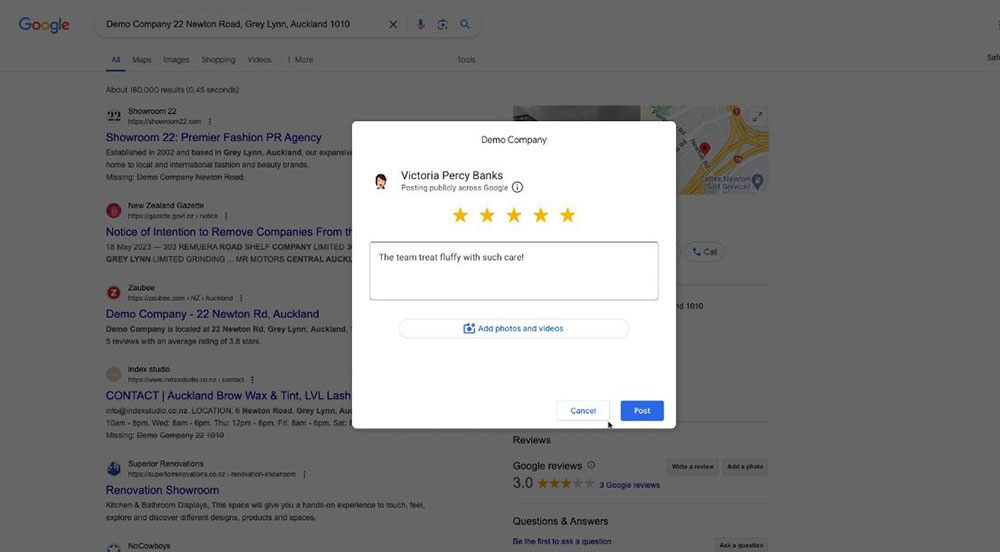The width and height of the screenshot is (1000, 552).
Task: Click the Google logo
Action: (44, 25)
